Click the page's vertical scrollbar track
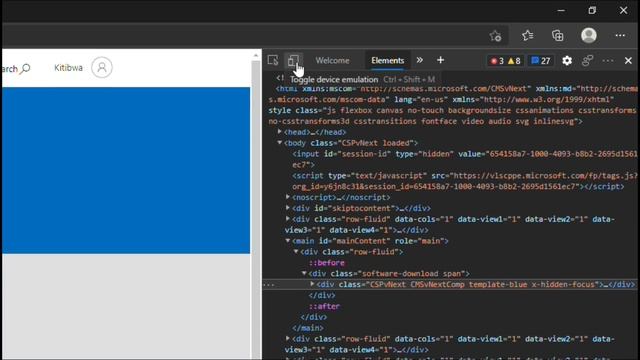Image resolution: width=640 pixels, height=360 pixels. [x=256, y=209]
